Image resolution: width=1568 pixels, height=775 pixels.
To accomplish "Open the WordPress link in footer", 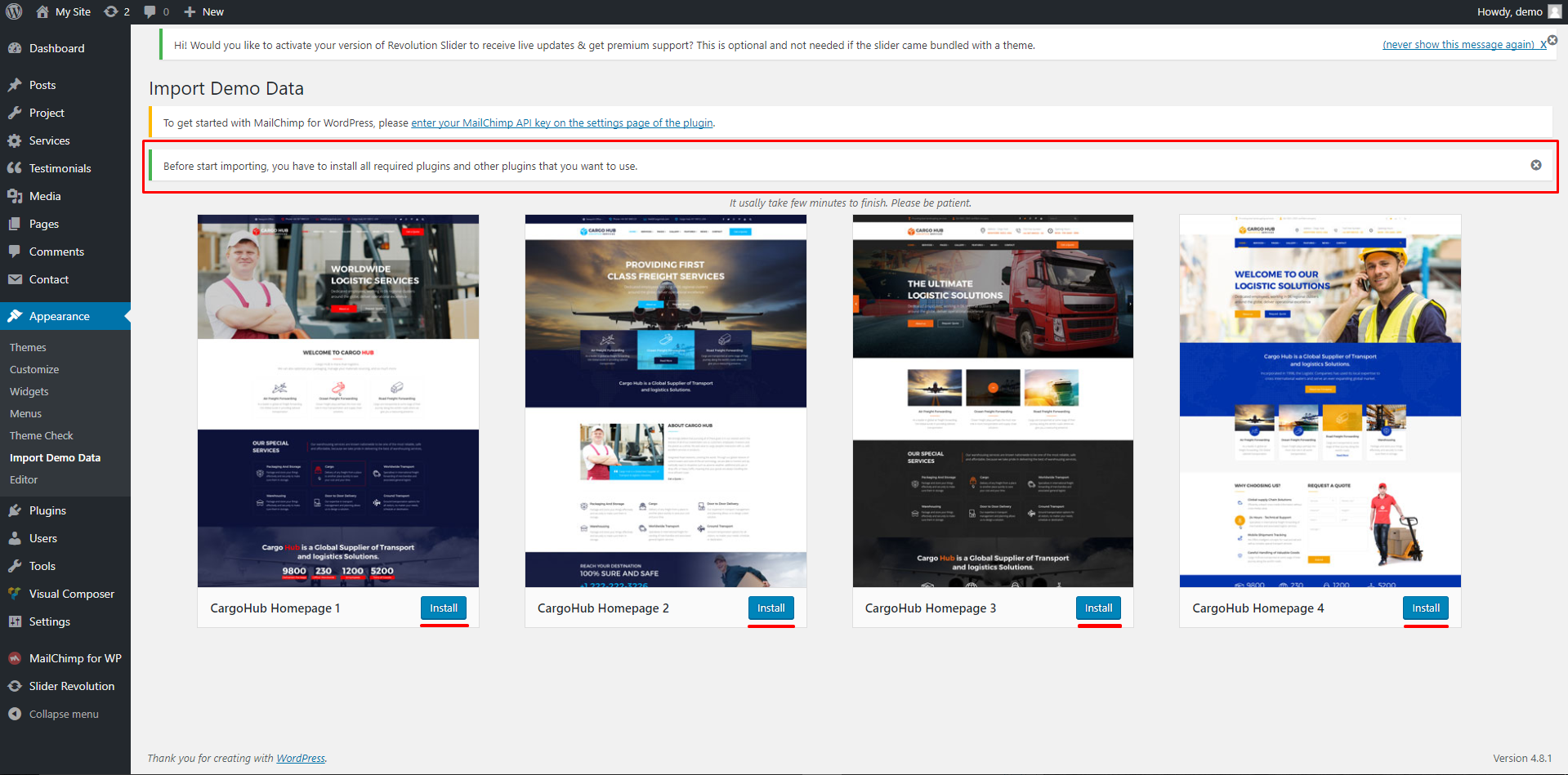I will click(301, 758).
